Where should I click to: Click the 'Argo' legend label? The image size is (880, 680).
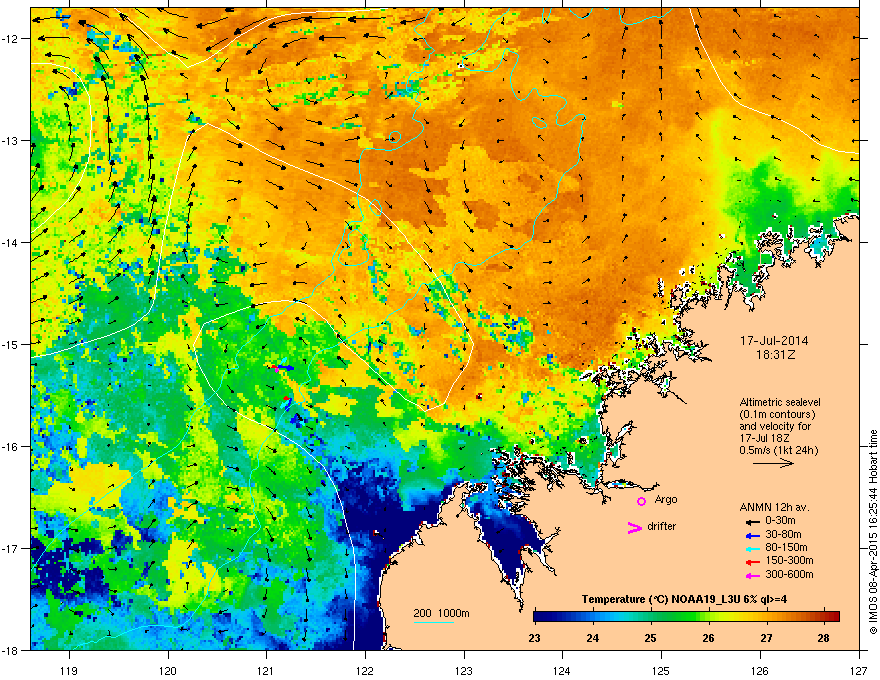pos(666,499)
